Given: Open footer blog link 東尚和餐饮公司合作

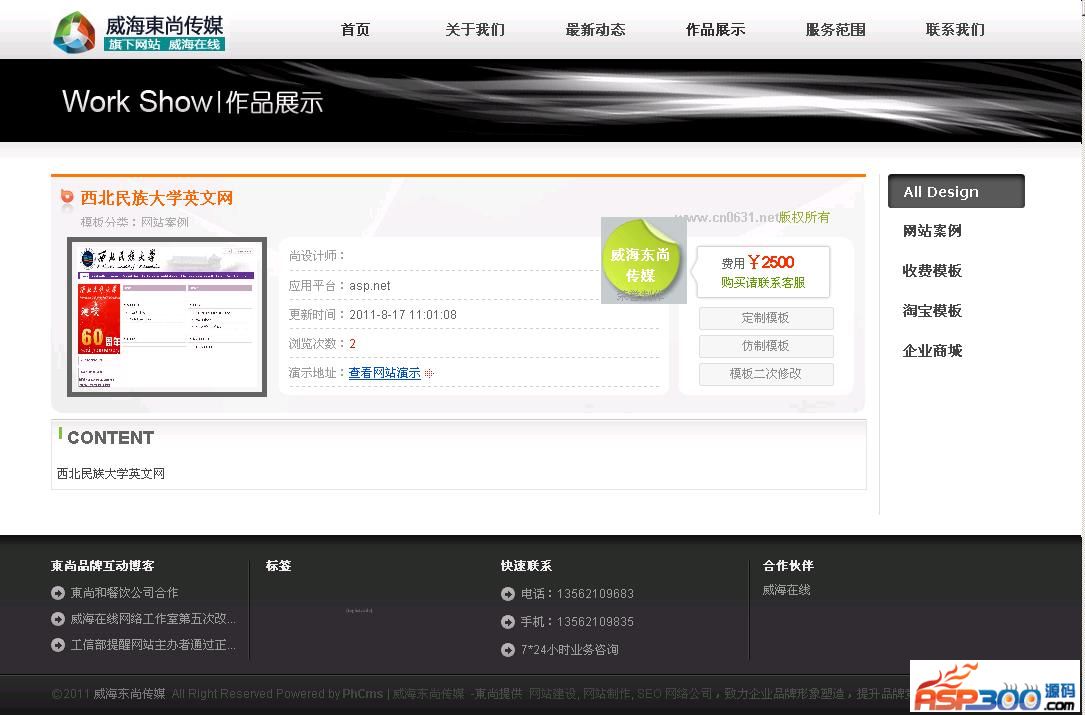Looking at the screenshot, I should [x=125, y=593].
